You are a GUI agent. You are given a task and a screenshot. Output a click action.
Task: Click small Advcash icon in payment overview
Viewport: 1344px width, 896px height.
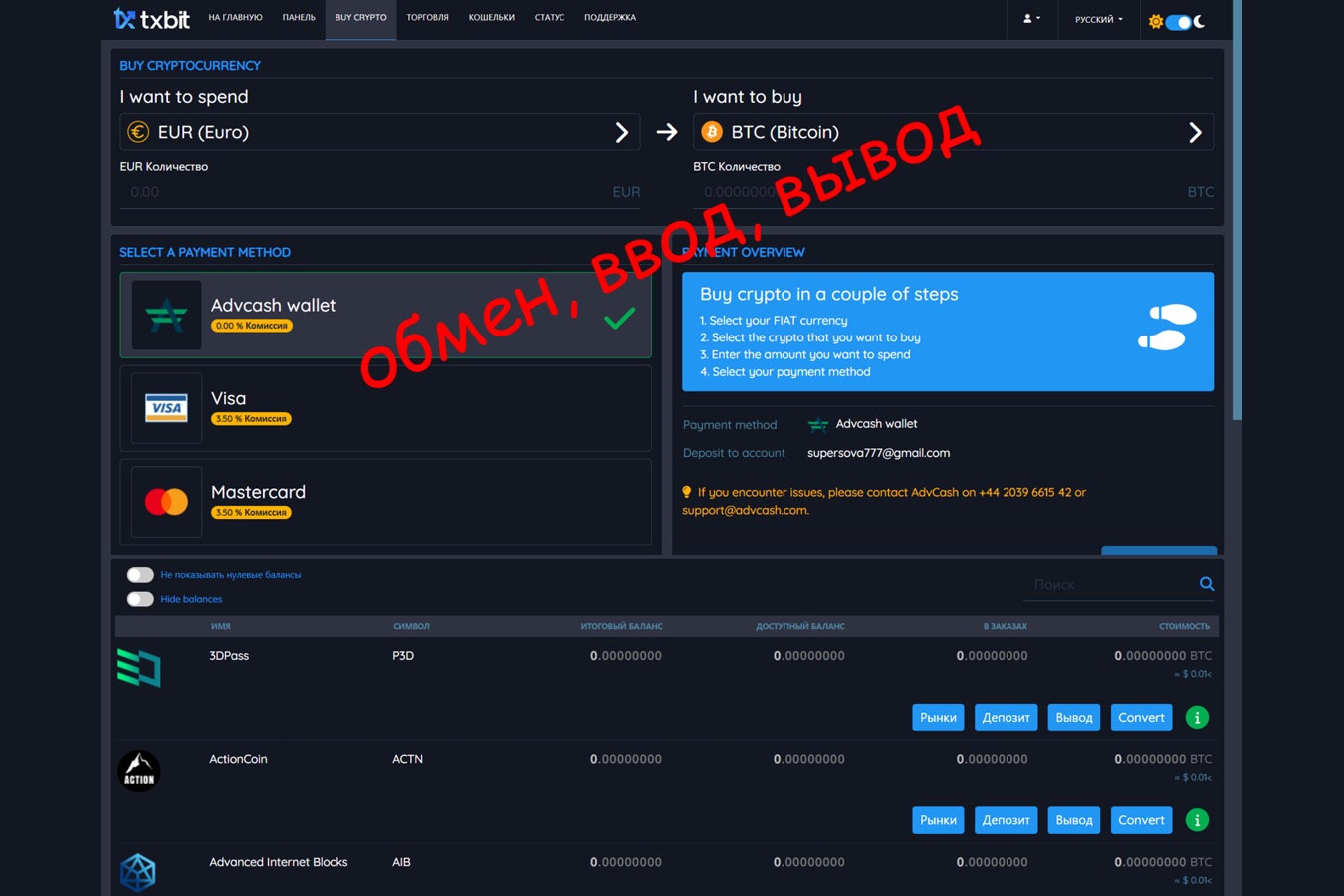818,425
